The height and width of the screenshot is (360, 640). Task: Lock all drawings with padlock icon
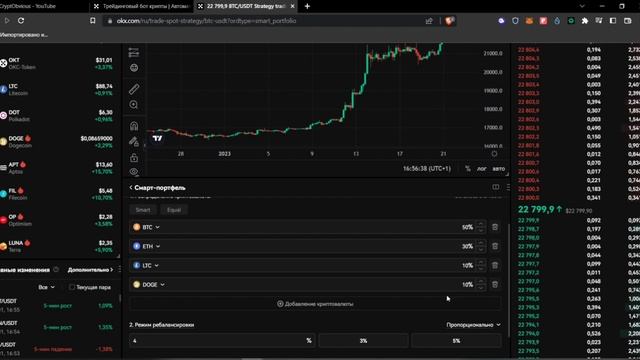point(134,158)
